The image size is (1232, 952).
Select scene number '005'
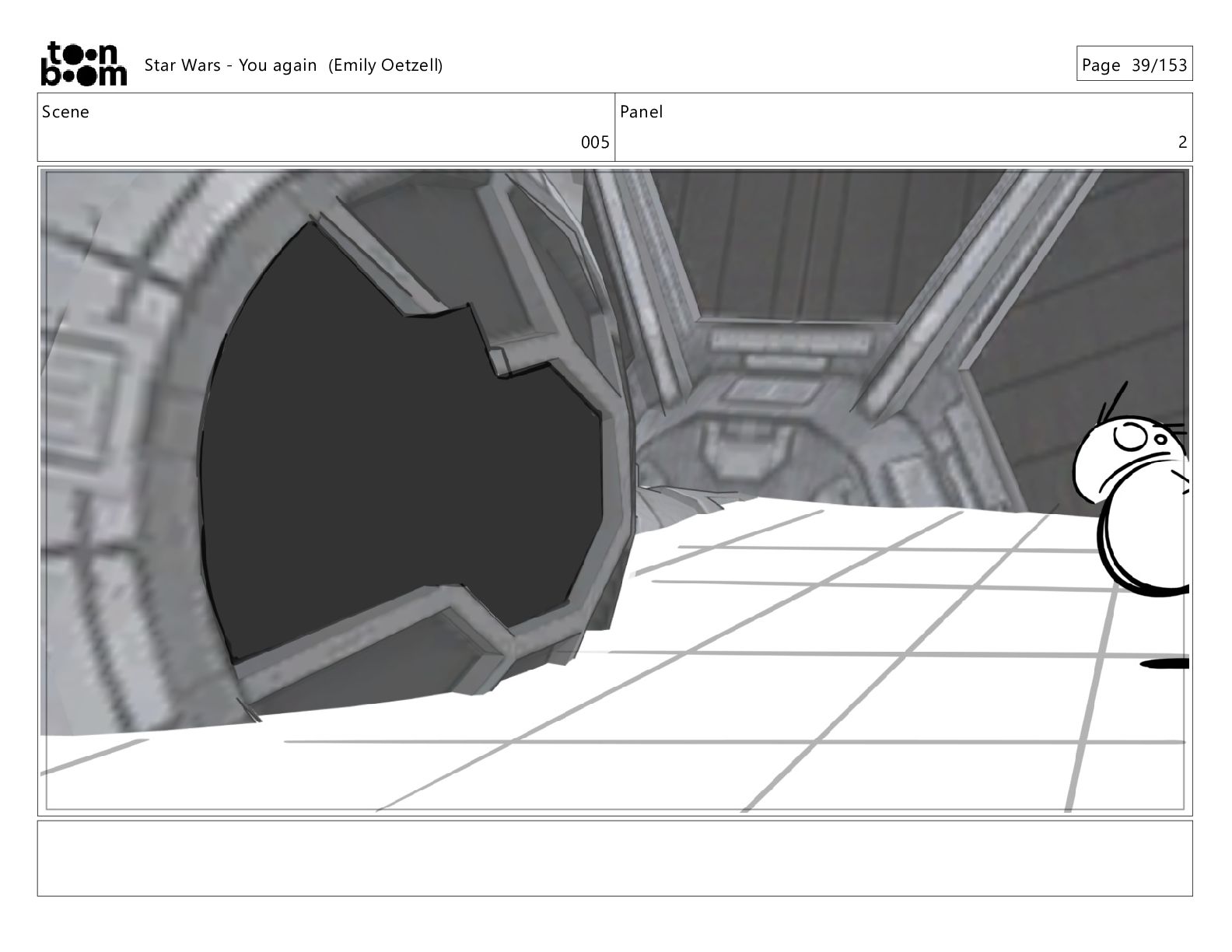[595, 142]
